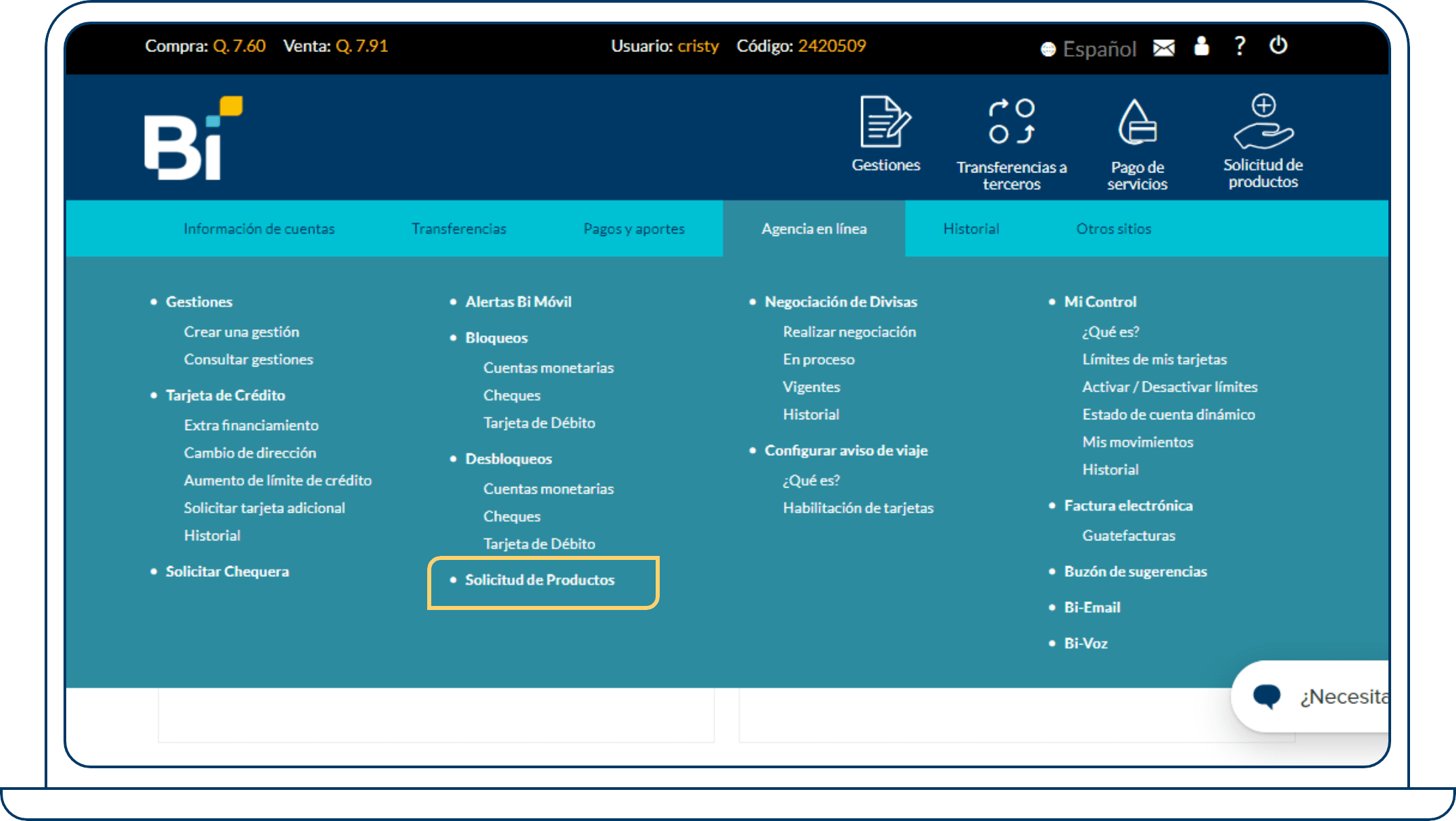Select Cheques under Desbloqueos
This screenshot has width=1456, height=821.
tap(512, 516)
